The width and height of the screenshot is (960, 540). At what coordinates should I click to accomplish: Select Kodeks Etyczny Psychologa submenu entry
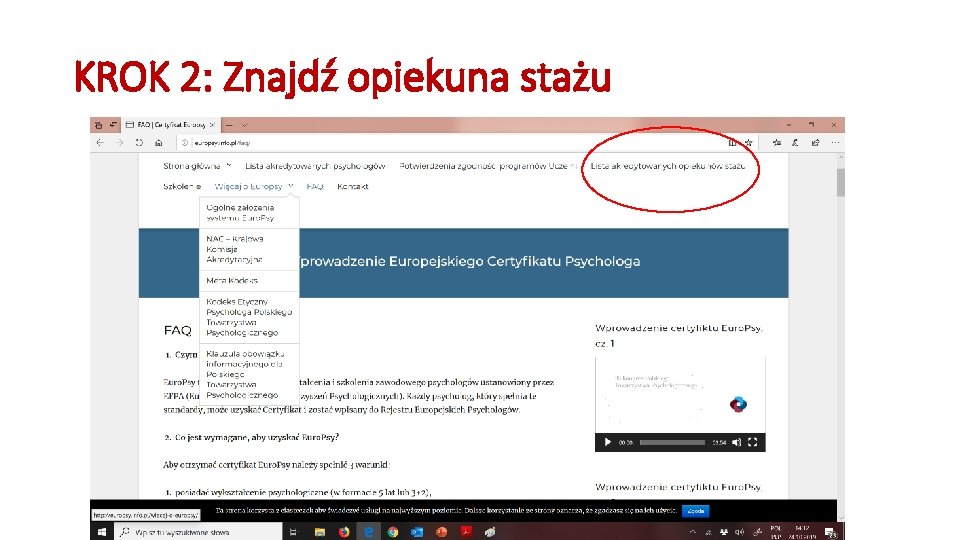pos(249,317)
